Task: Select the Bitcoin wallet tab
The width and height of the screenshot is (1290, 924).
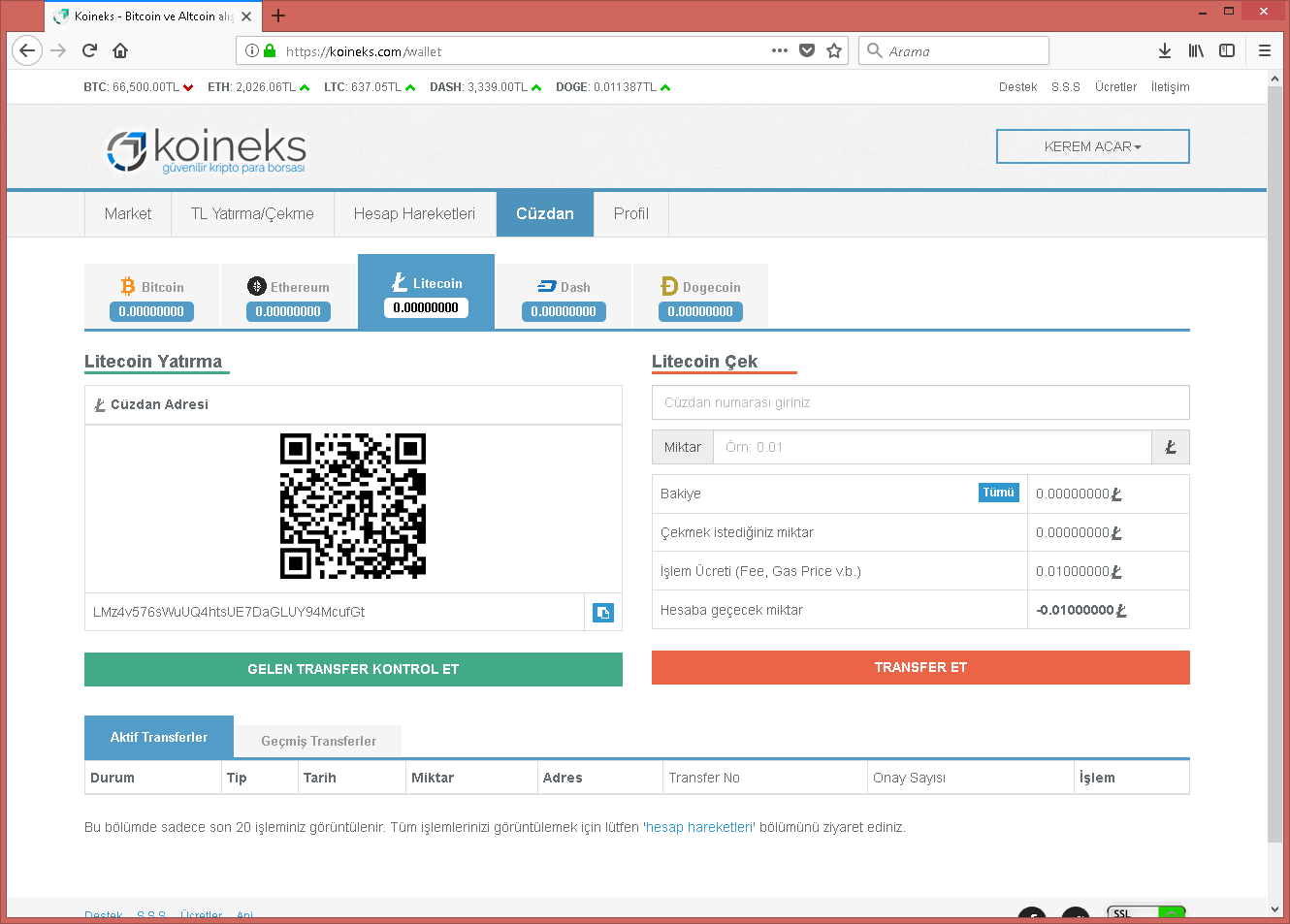Action: (x=152, y=296)
